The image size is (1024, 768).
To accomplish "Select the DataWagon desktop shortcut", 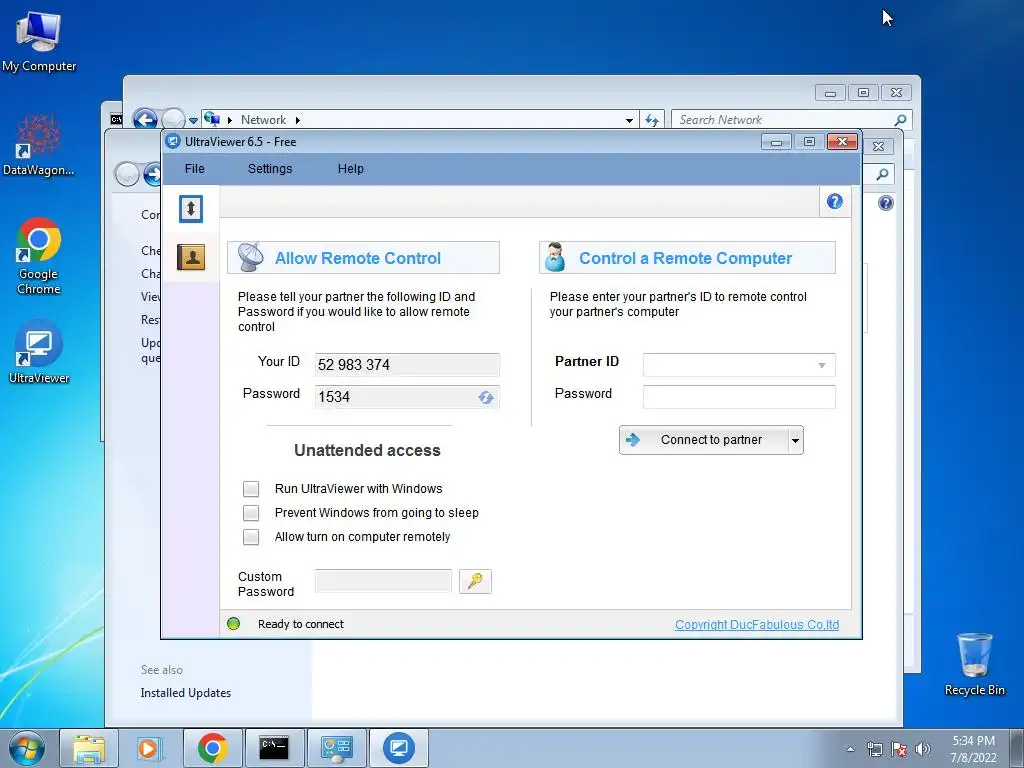I will tap(39, 145).
